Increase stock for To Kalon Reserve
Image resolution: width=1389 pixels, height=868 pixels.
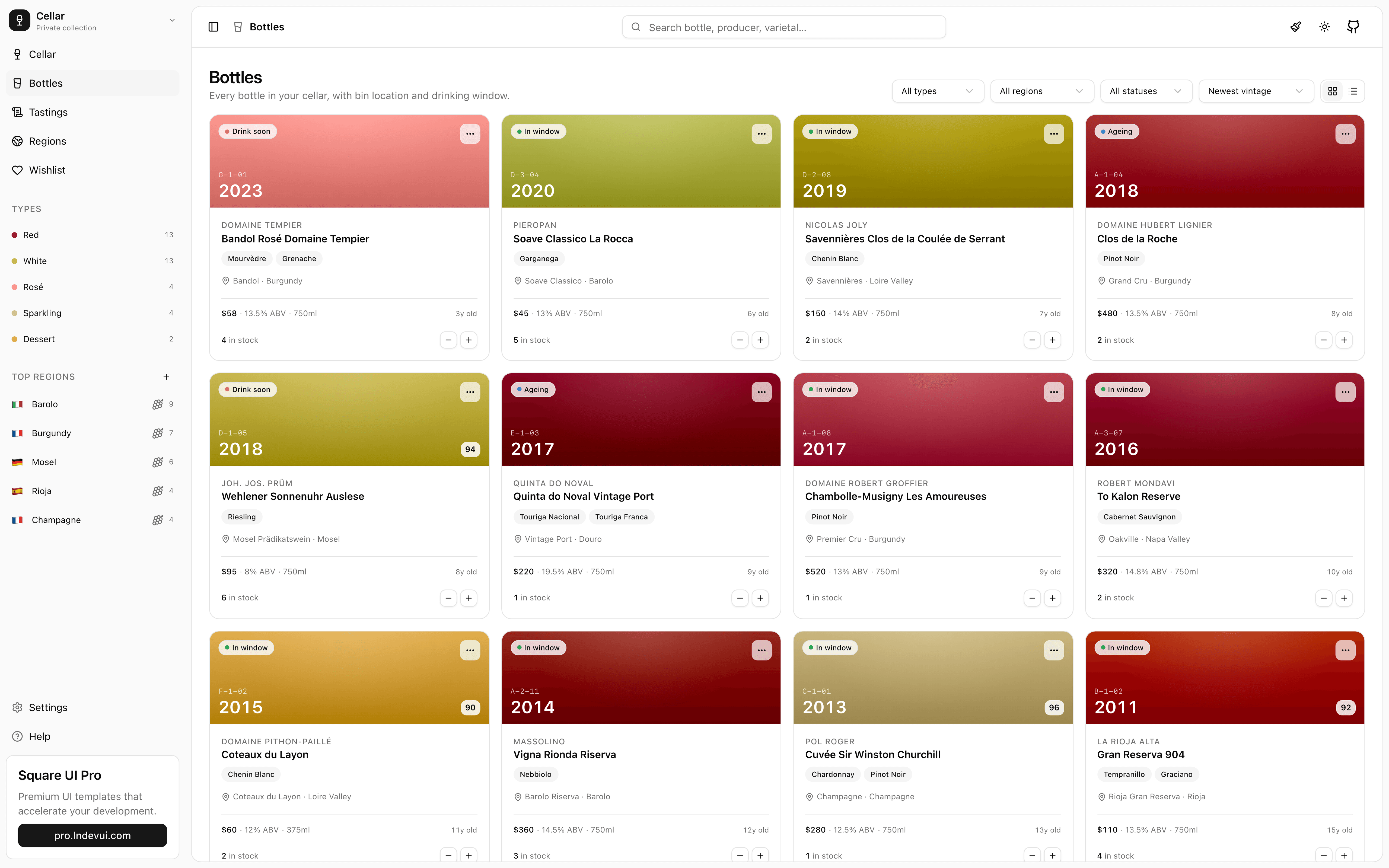tap(1344, 598)
